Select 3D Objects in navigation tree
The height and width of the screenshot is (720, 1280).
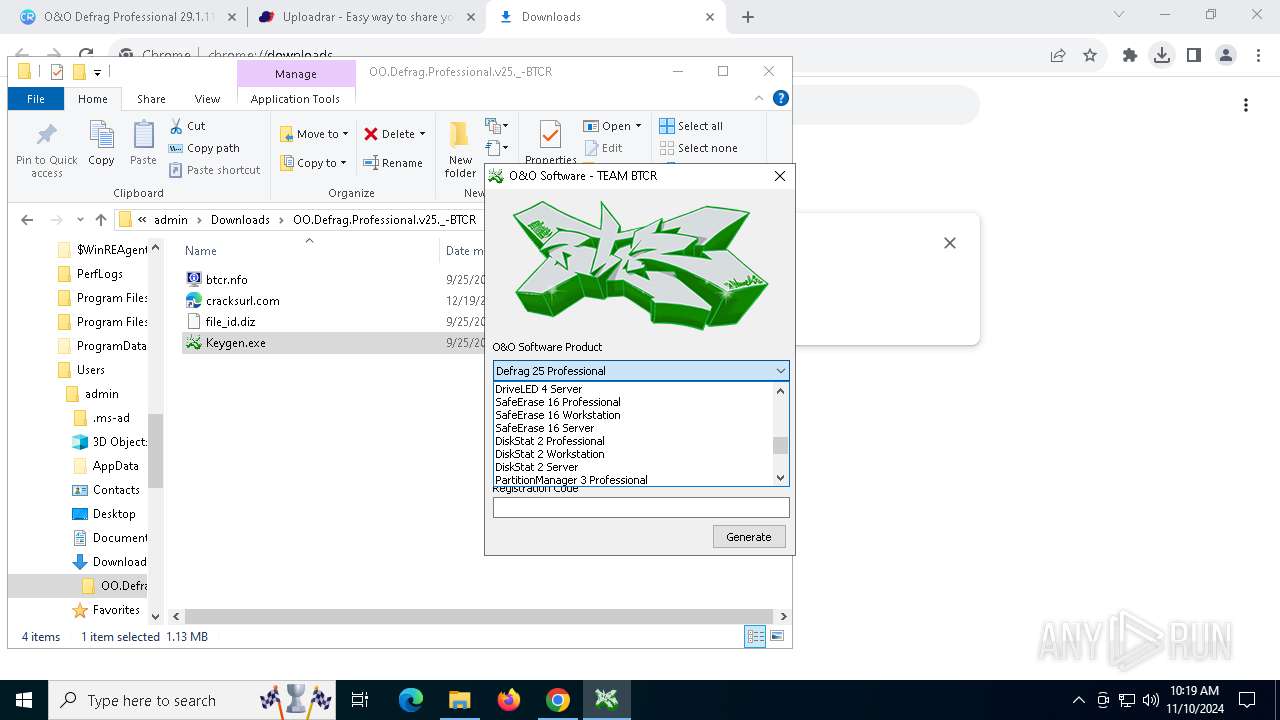coord(119,442)
